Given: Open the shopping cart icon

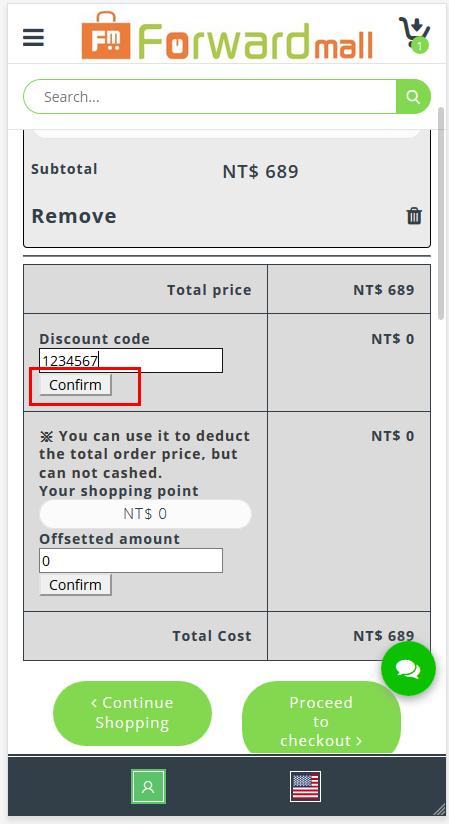Looking at the screenshot, I should pyautogui.click(x=414, y=34).
